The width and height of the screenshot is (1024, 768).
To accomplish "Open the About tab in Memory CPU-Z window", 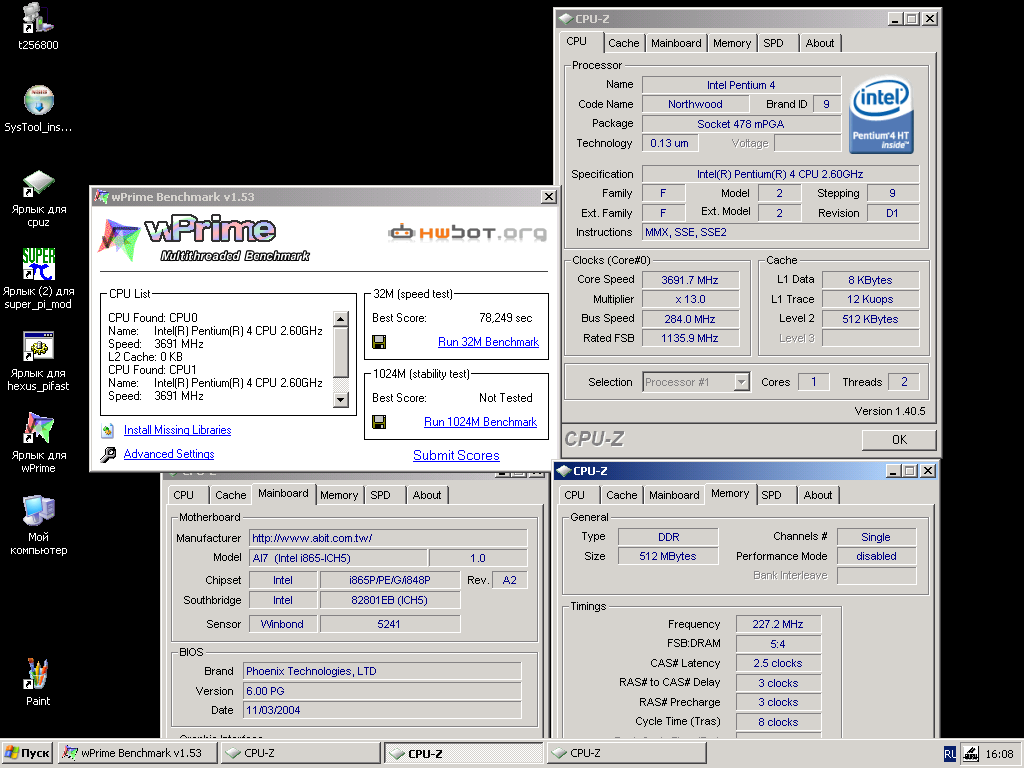I will (818, 495).
